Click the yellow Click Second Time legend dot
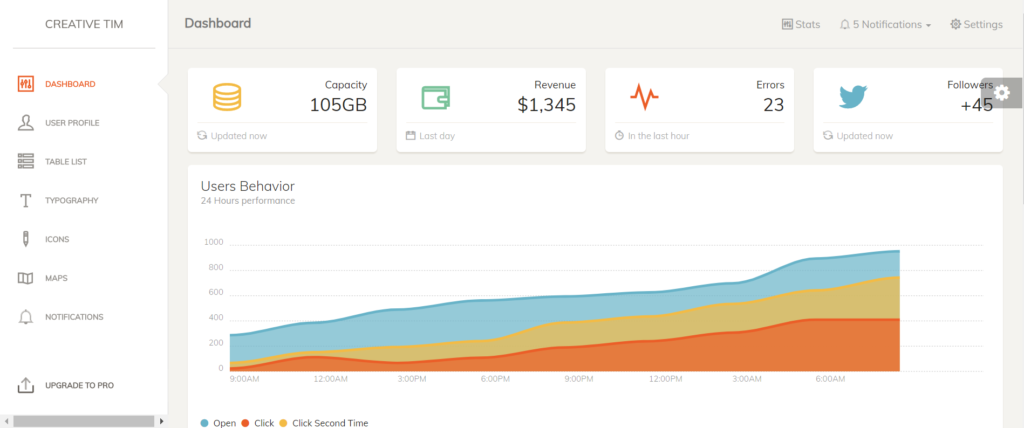The image size is (1024, 428). pyautogui.click(x=283, y=423)
